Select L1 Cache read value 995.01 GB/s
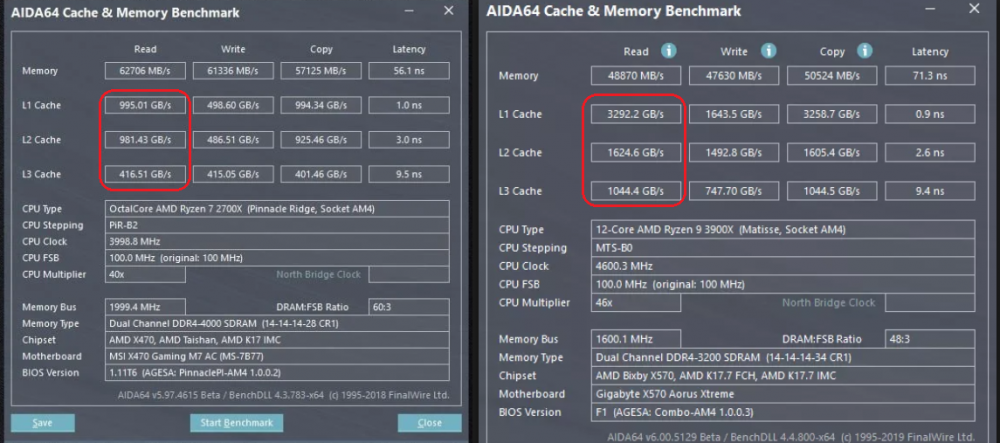 [145, 105]
